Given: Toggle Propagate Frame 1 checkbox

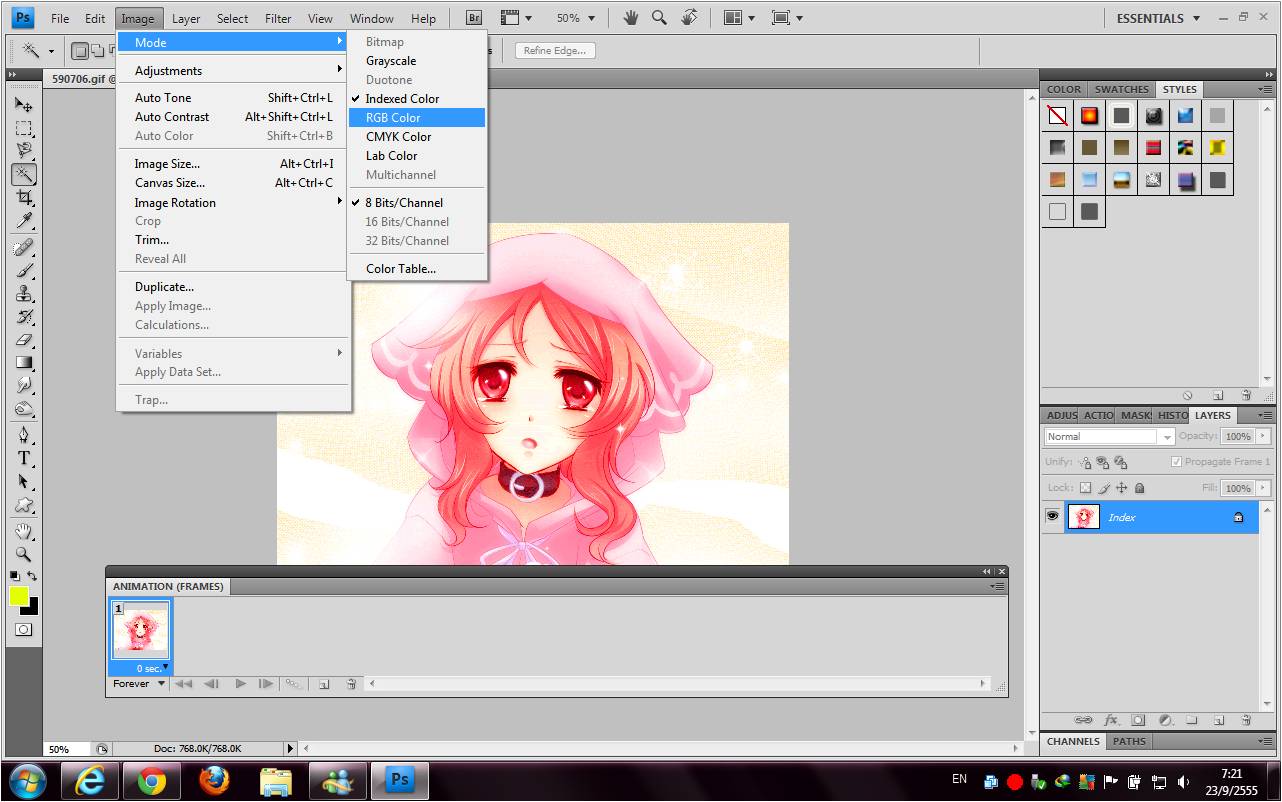Looking at the screenshot, I should tap(1176, 462).
